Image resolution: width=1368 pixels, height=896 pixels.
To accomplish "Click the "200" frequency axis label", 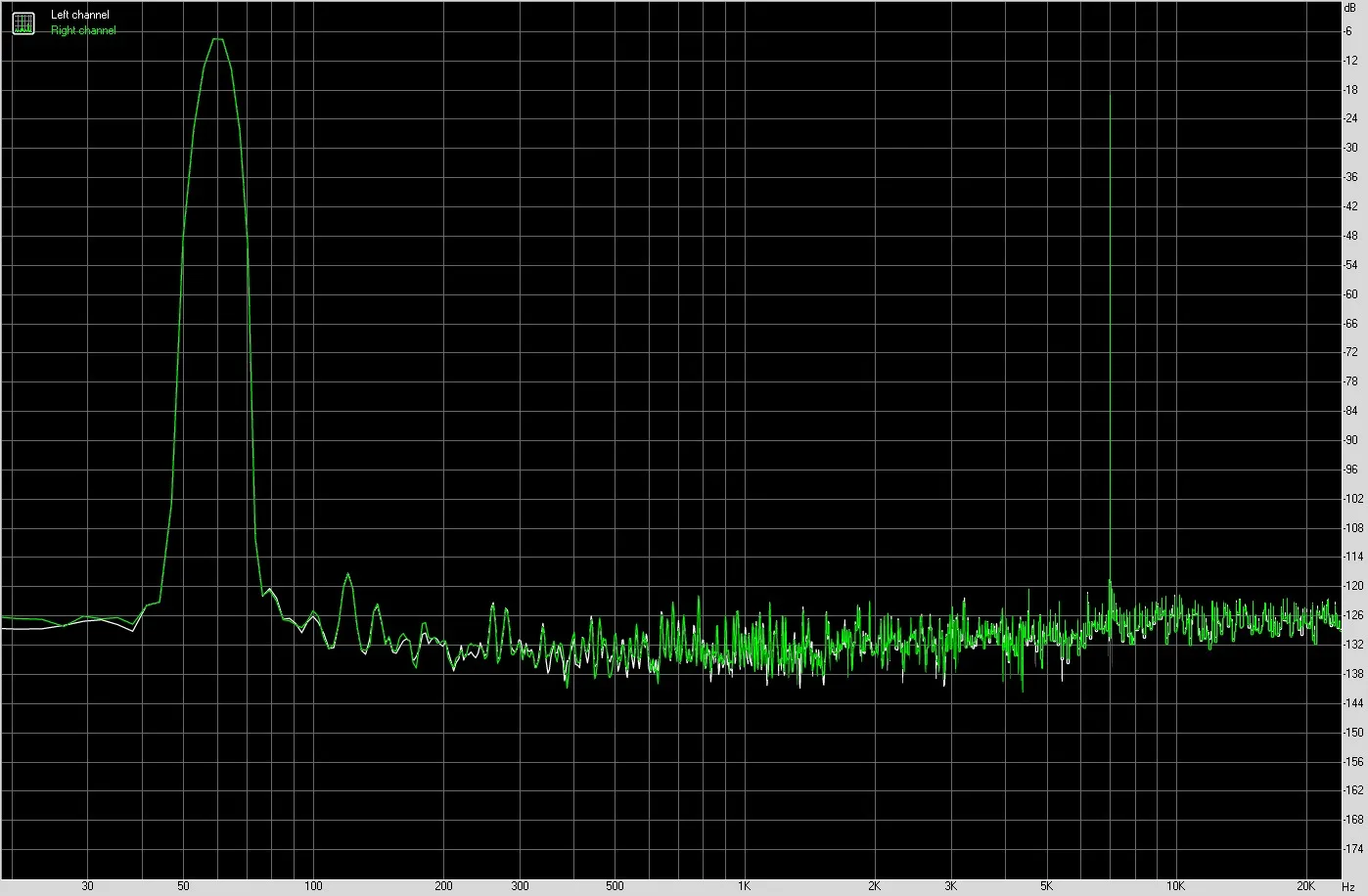I will tap(443, 886).
